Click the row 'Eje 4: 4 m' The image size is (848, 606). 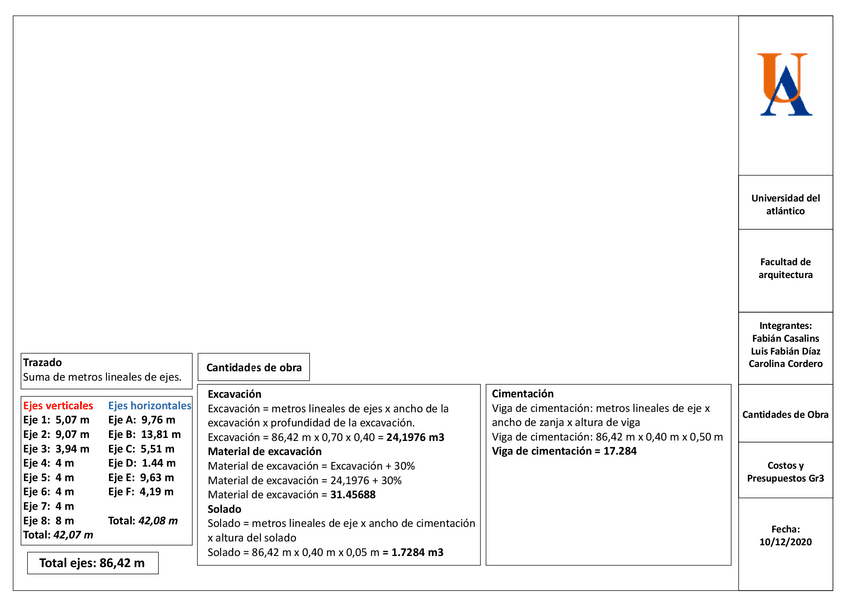click(x=49, y=463)
